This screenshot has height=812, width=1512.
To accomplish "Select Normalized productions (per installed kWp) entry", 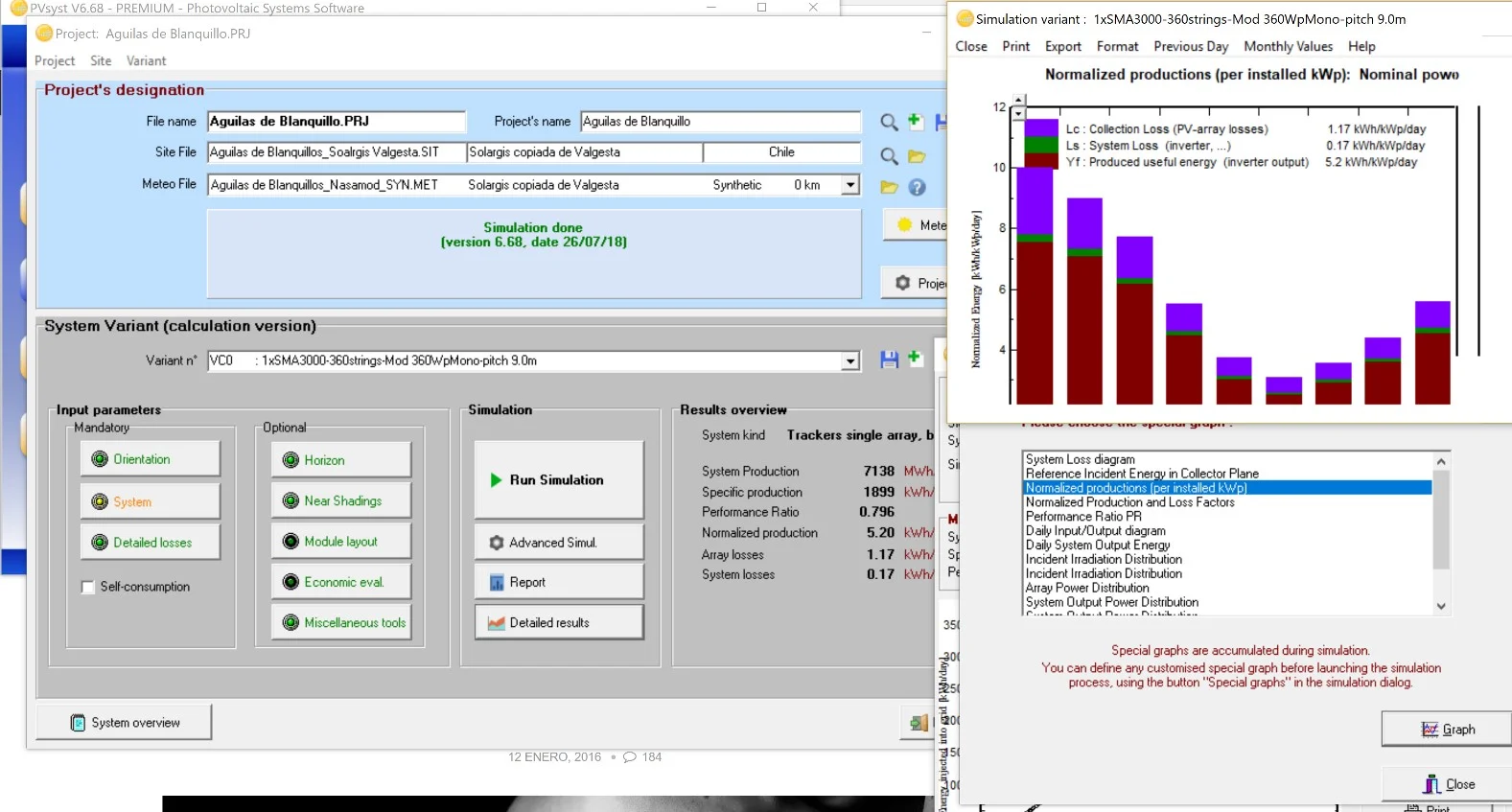I will (x=1228, y=488).
